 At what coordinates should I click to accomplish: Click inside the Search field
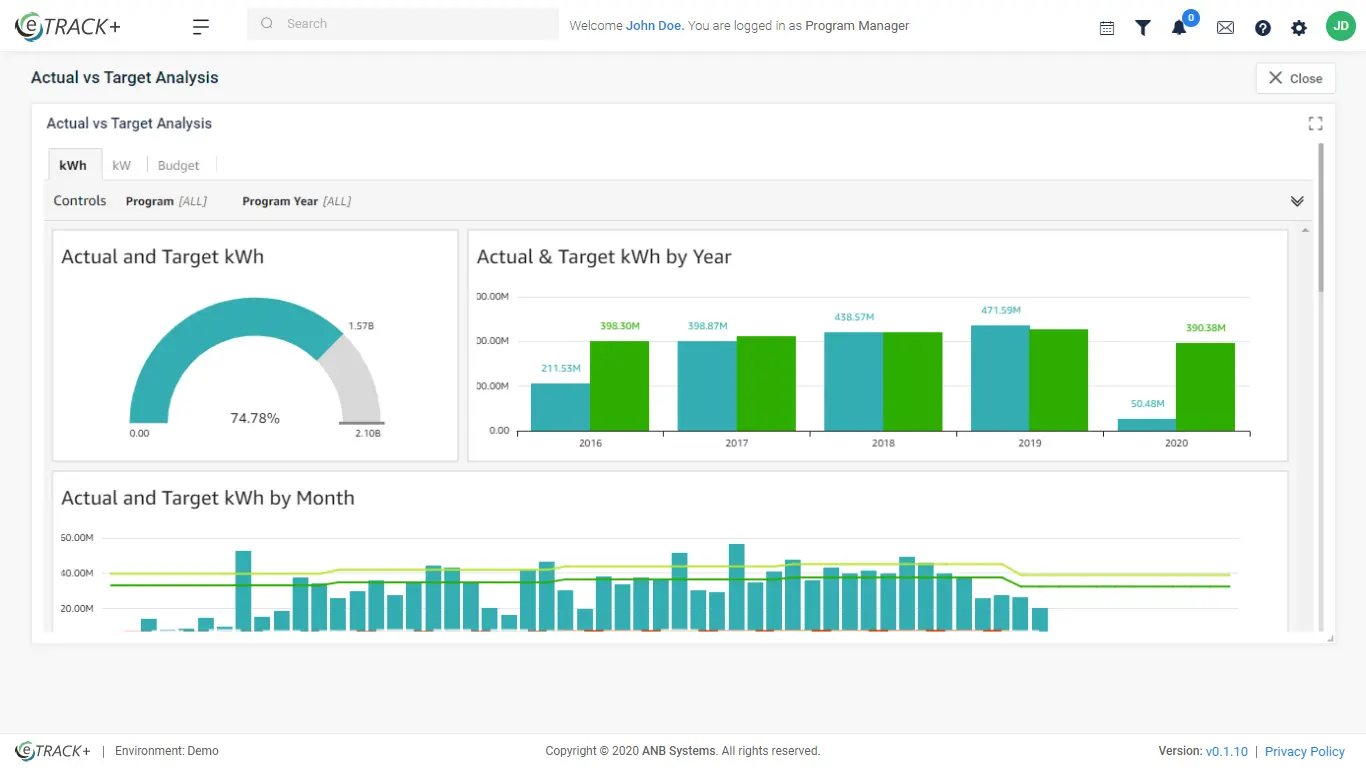pyautogui.click(x=400, y=23)
